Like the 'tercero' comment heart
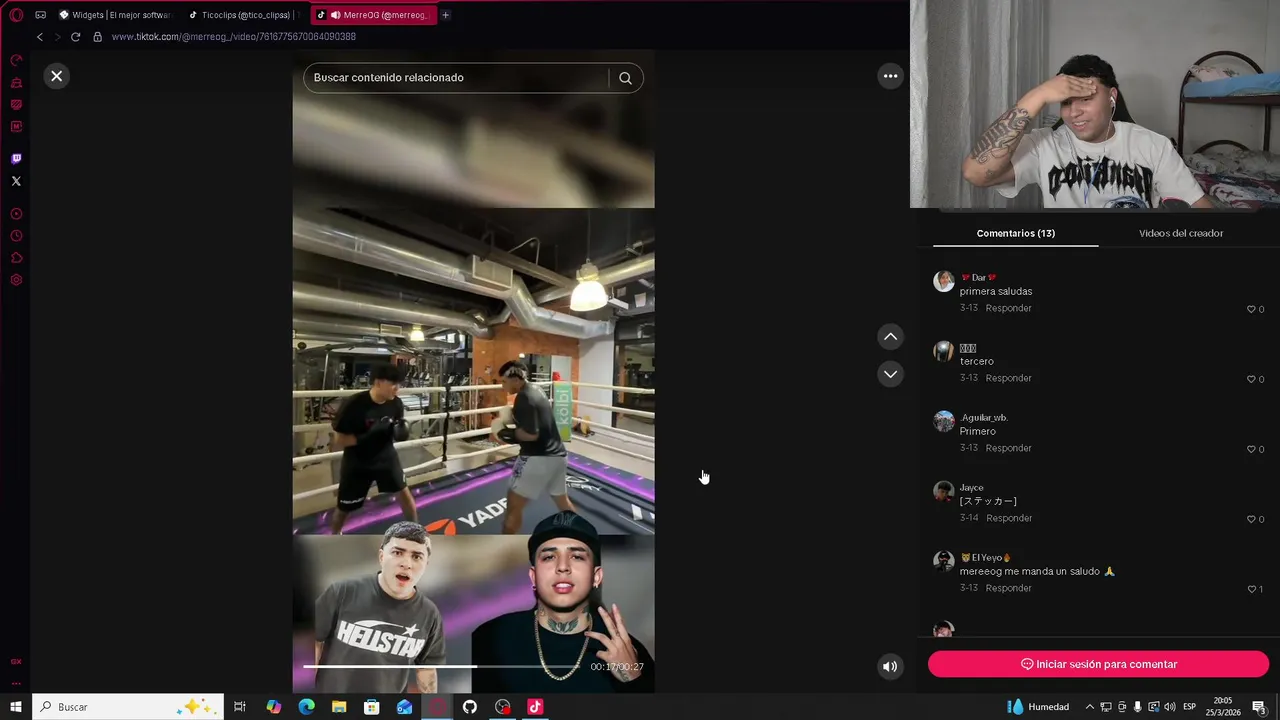 pos(1251,379)
